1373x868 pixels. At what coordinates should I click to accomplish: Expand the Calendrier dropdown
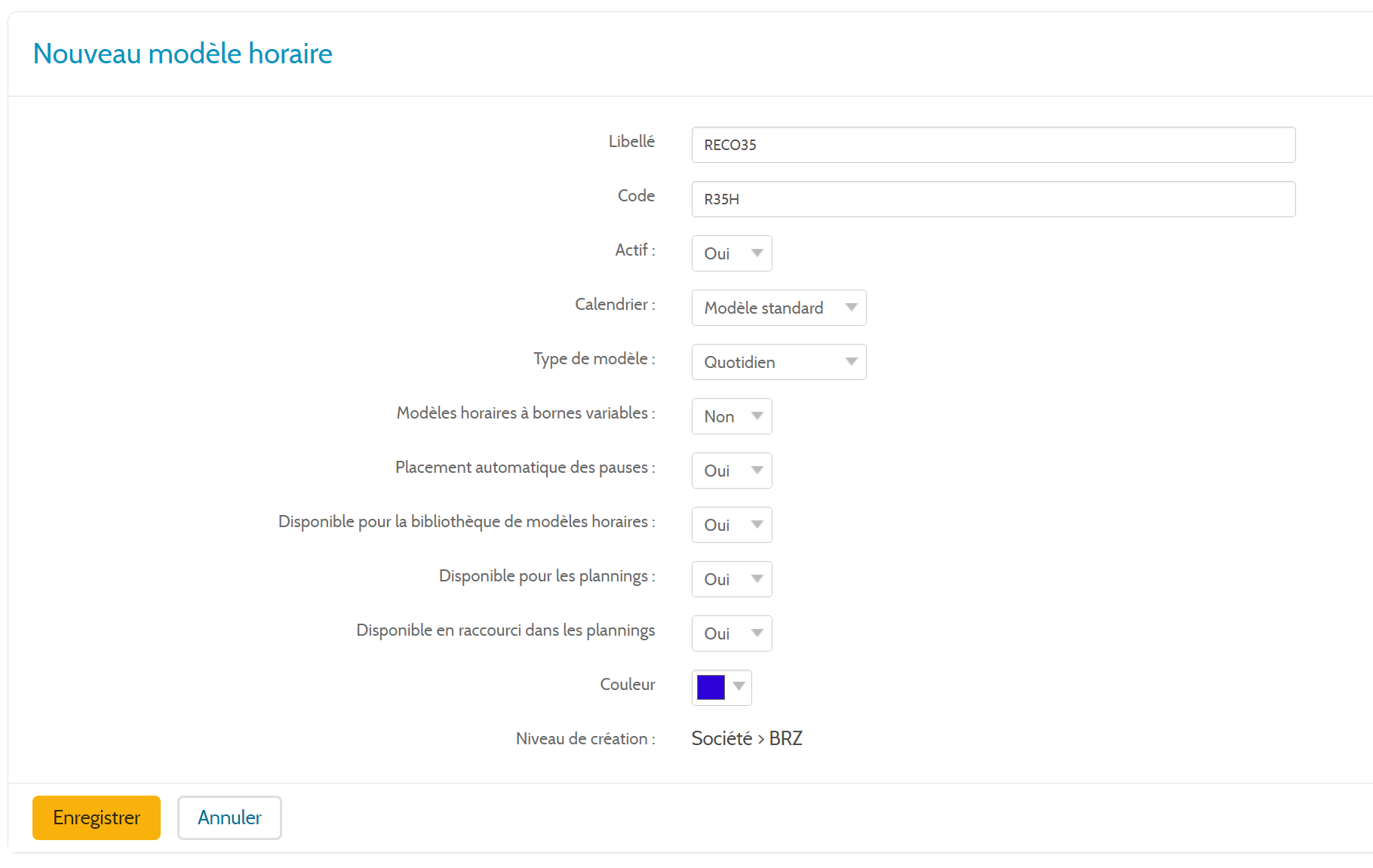point(777,308)
